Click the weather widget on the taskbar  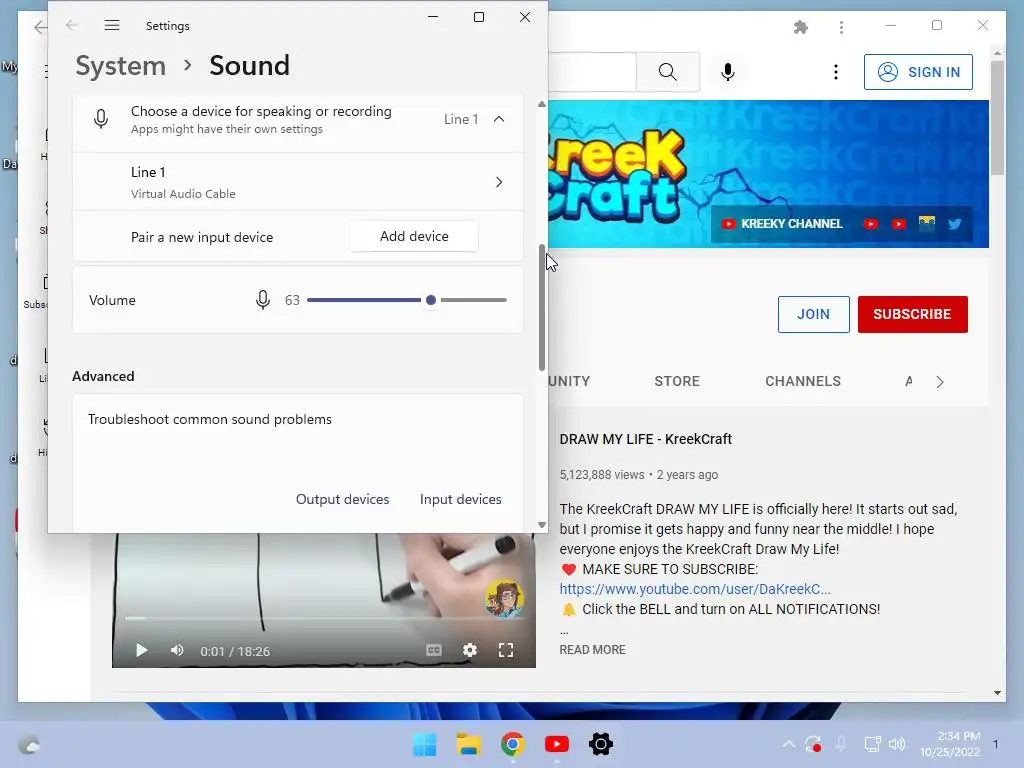[29, 744]
